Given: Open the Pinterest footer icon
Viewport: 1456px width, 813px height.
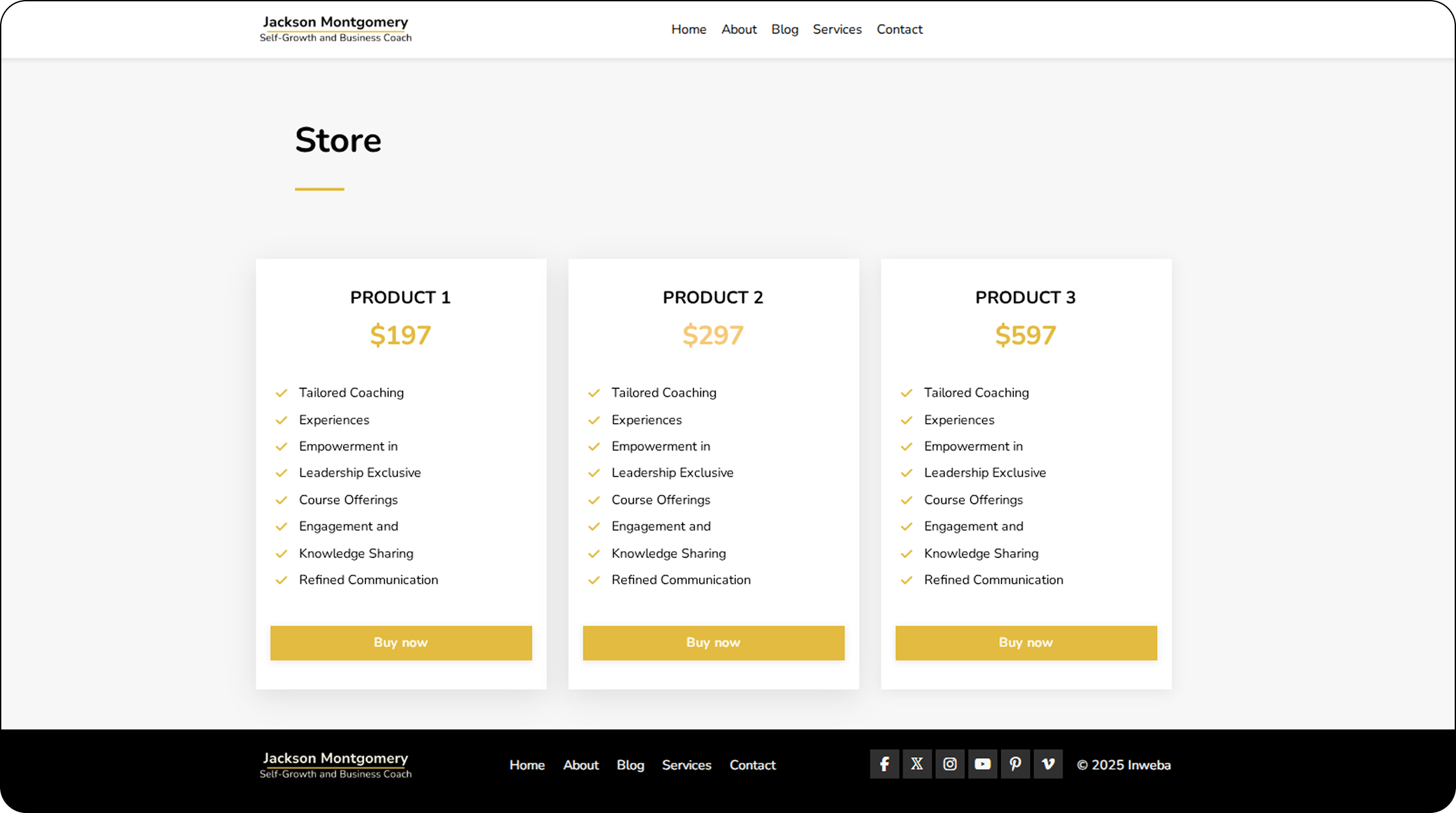Looking at the screenshot, I should tap(1015, 764).
